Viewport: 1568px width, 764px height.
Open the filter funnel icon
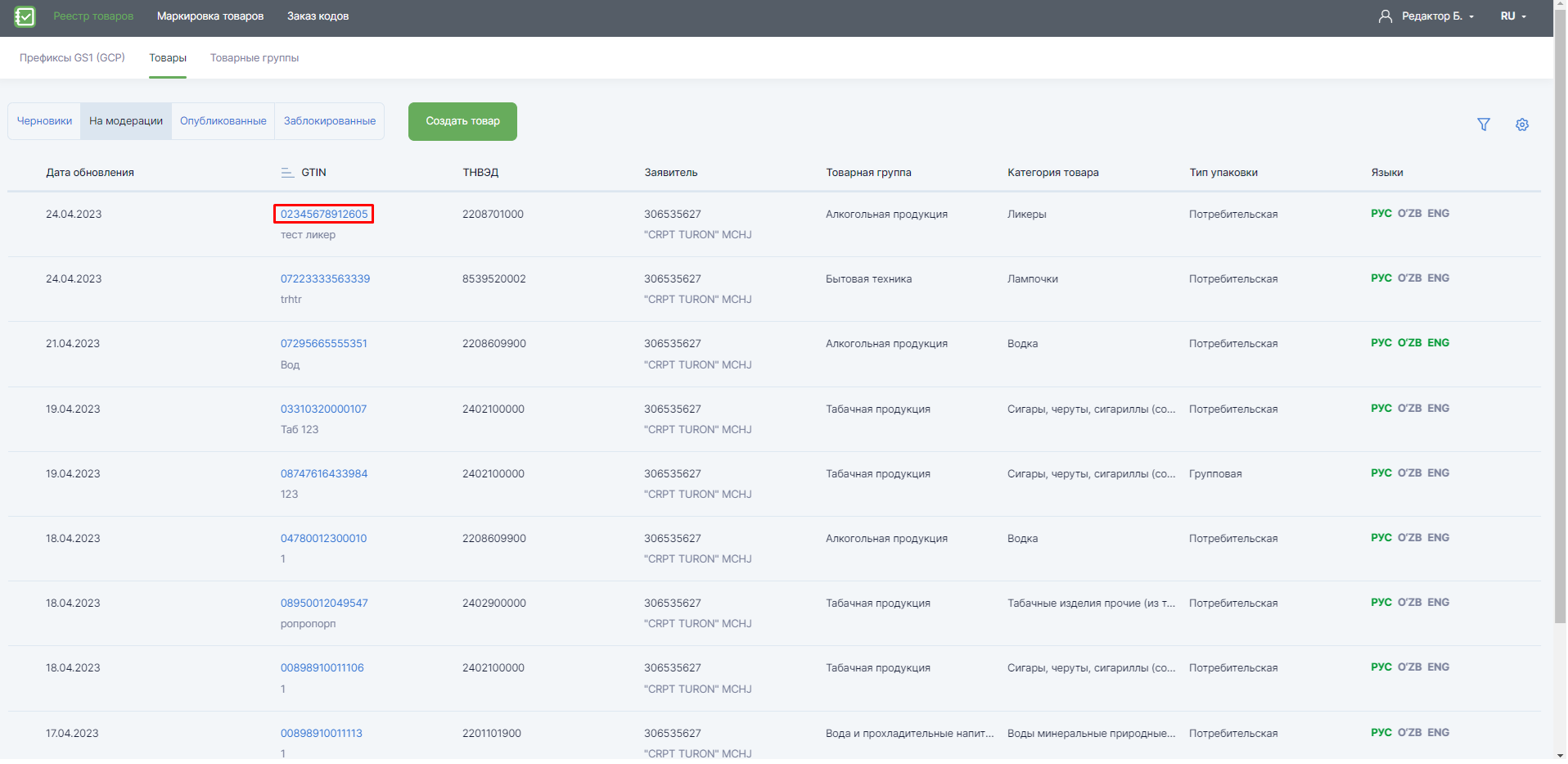[1484, 124]
